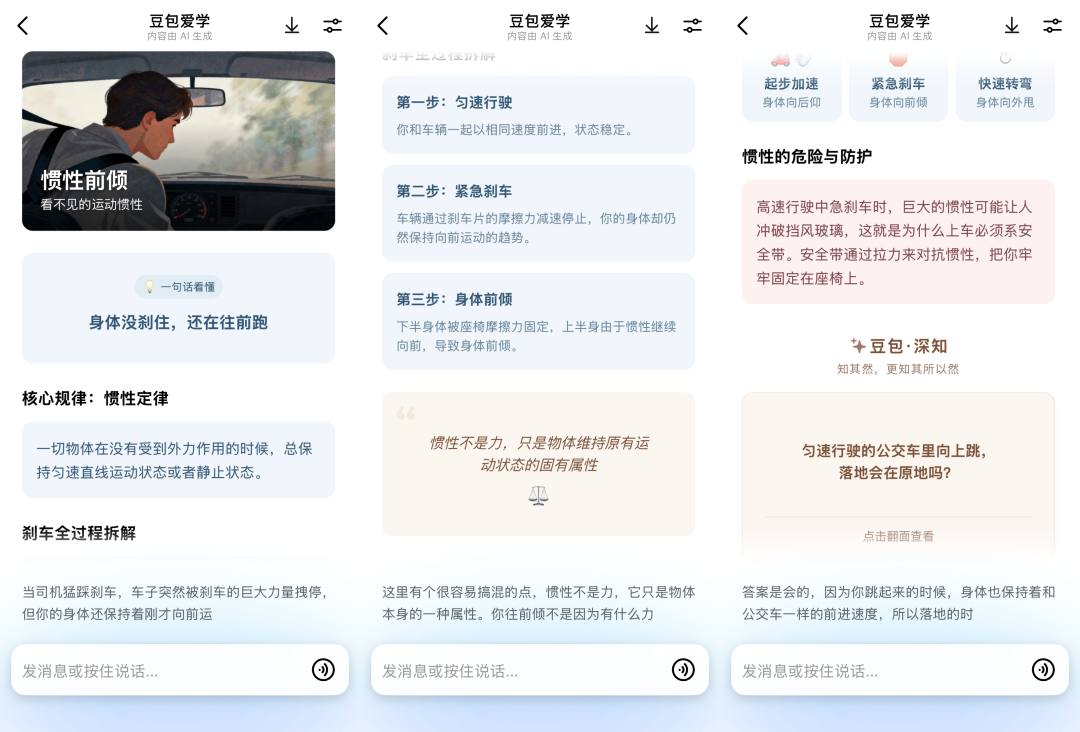Open the 第三步：身体前倾 step card
This screenshot has width=1080, height=732.
pyautogui.click(x=538, y=321)
